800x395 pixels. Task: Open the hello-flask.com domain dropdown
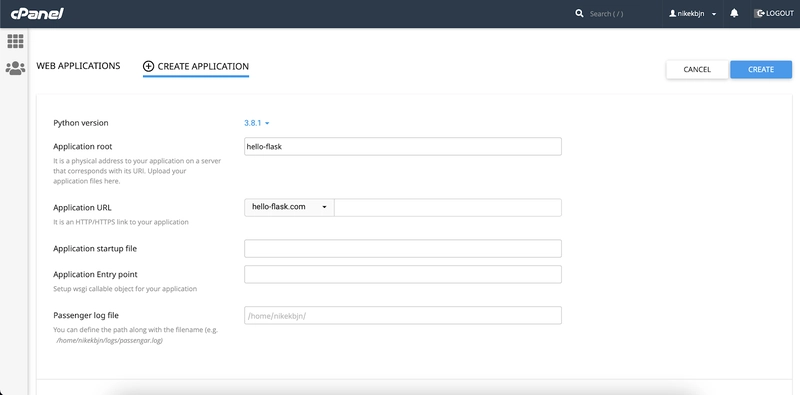tap(289, 207)
